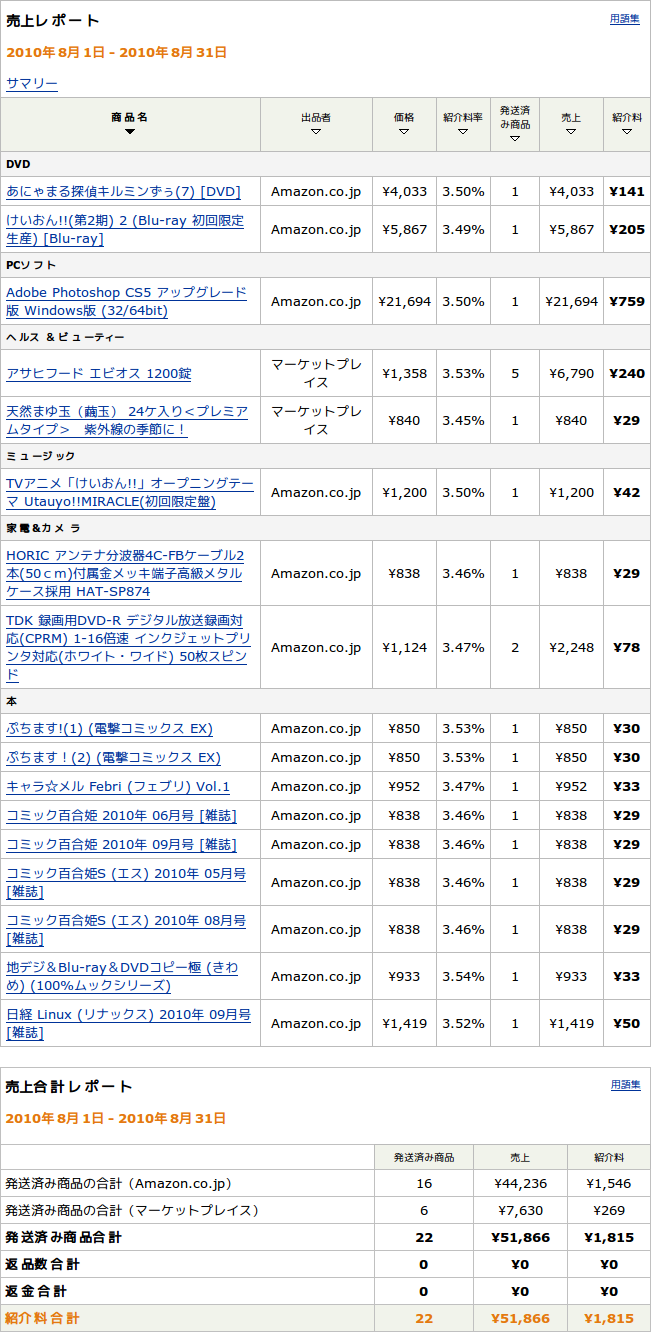Click the sort arrow under 売上 header
The image size is (651, 1332).
[571, 132]
